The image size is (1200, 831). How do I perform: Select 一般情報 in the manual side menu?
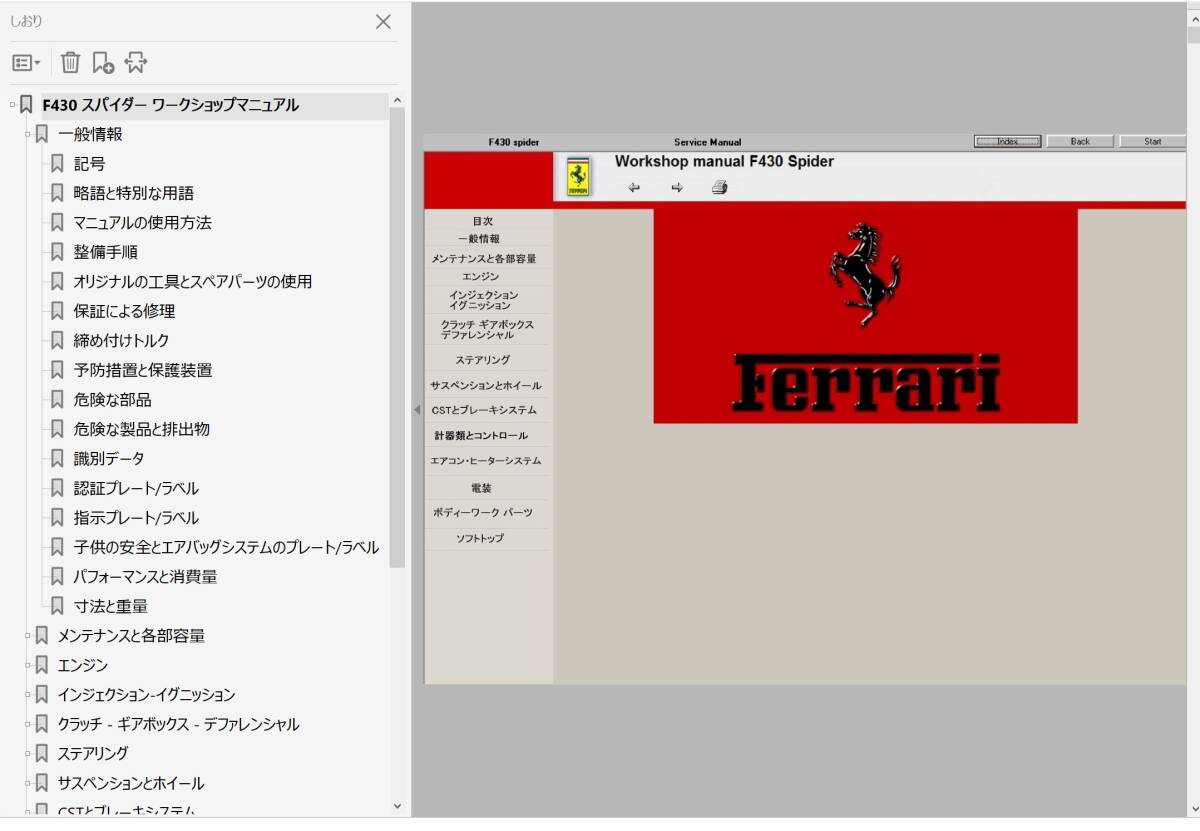[x=480, y=239]
